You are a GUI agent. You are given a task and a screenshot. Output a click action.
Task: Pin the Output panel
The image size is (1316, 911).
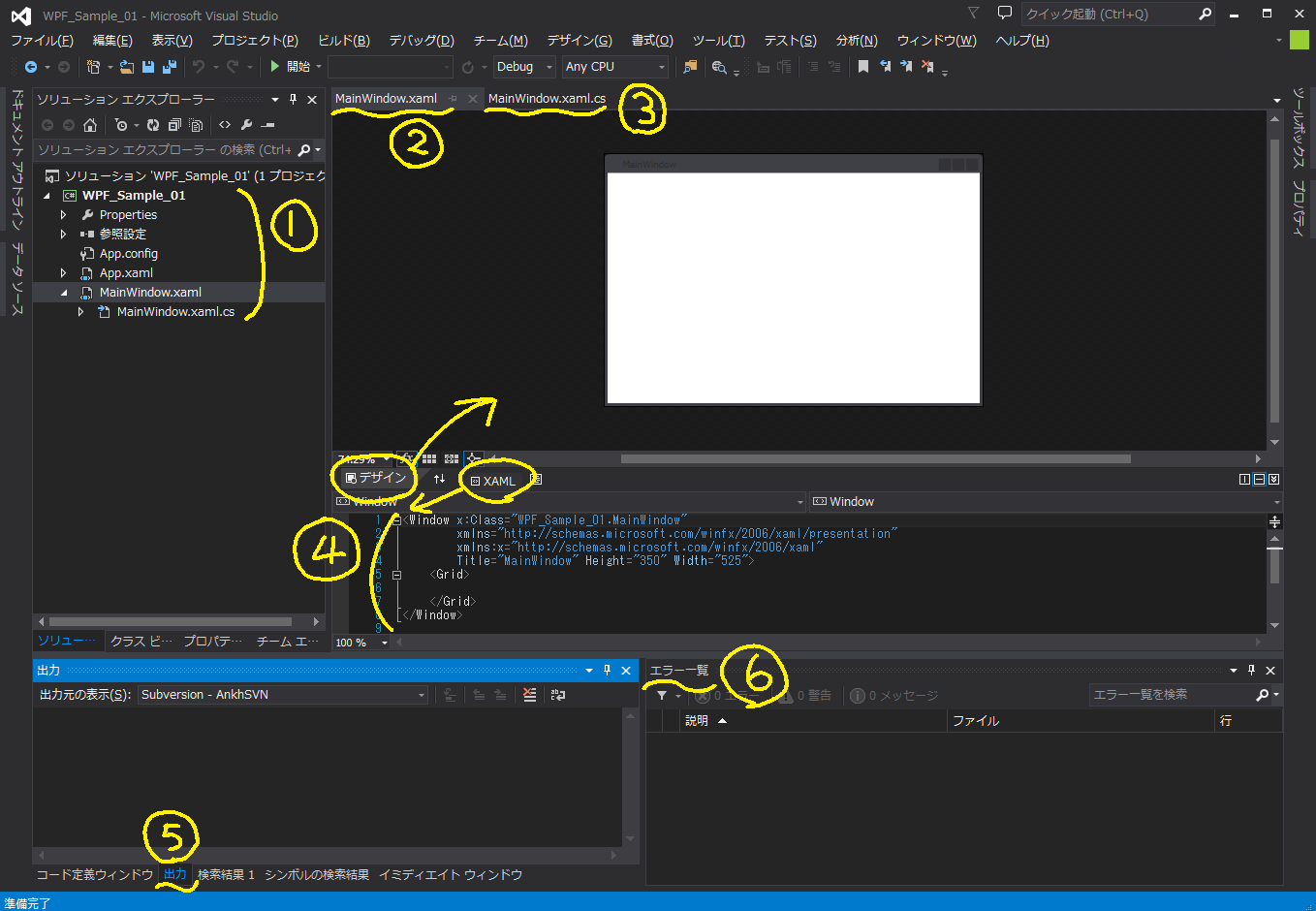608,671
